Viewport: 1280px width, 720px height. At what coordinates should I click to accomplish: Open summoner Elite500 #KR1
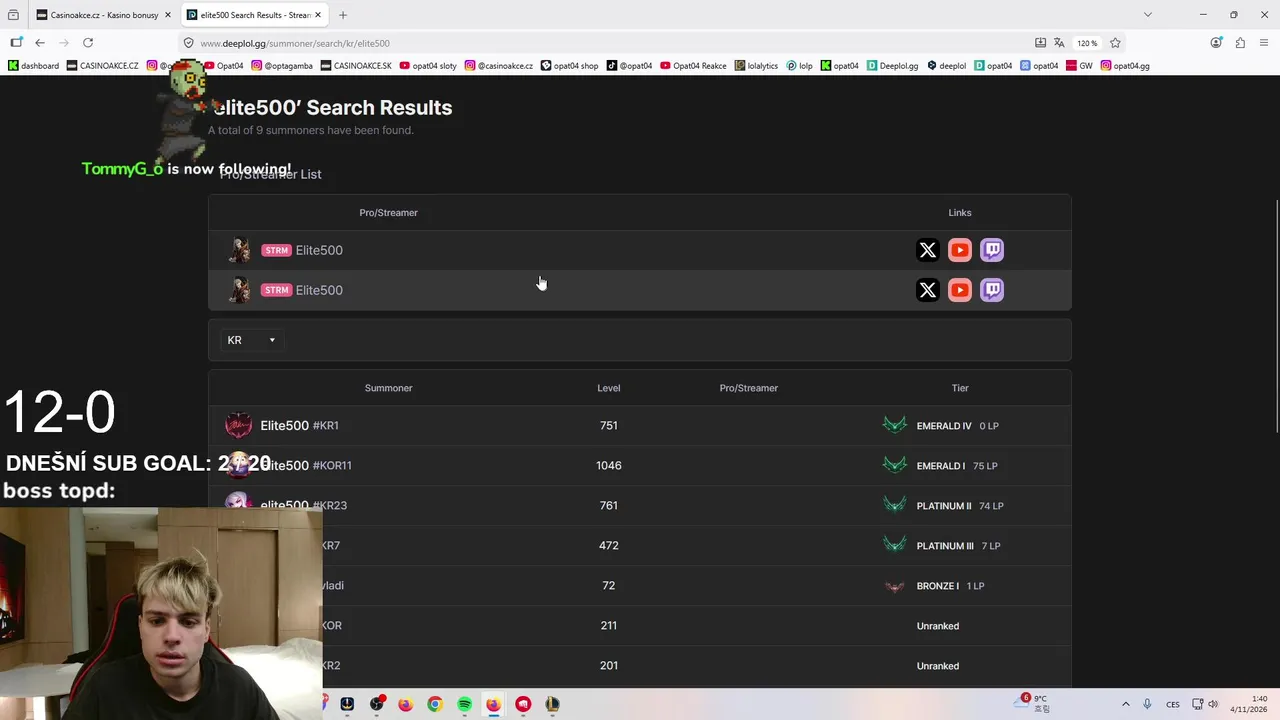299,426
